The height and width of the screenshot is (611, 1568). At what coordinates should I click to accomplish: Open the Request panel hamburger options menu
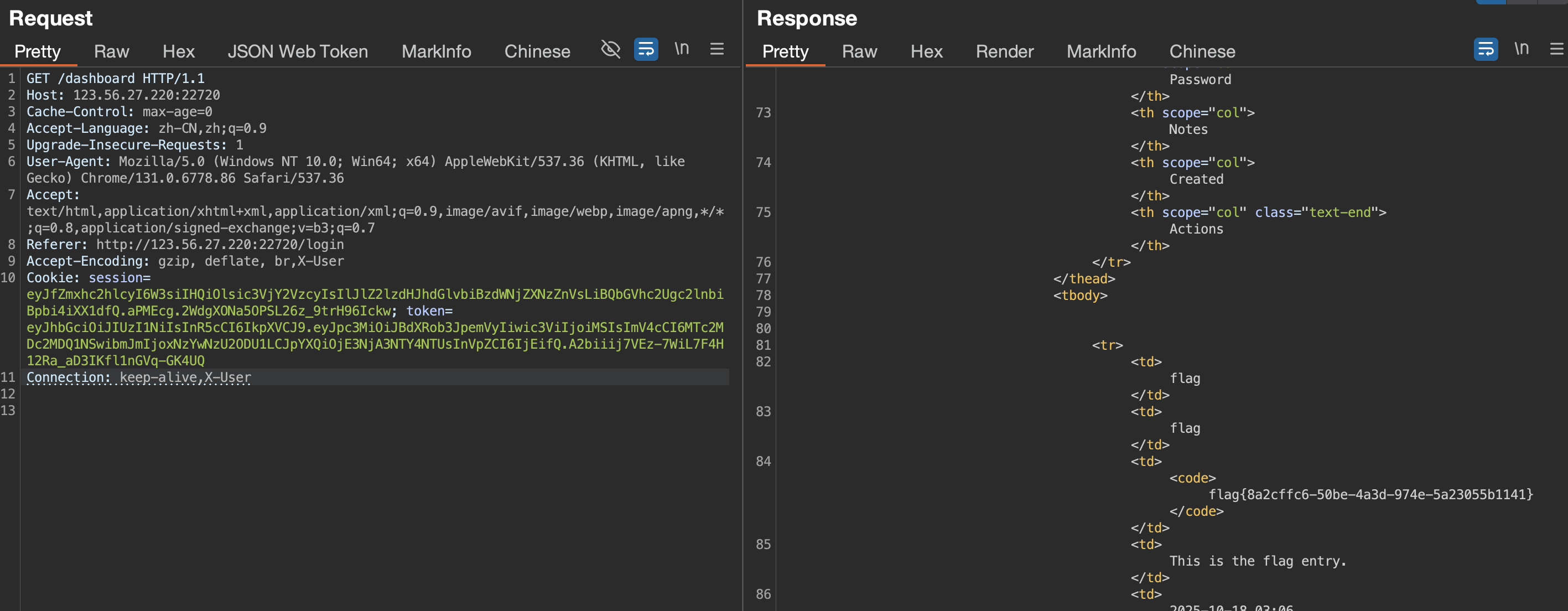tap(717, 49)
